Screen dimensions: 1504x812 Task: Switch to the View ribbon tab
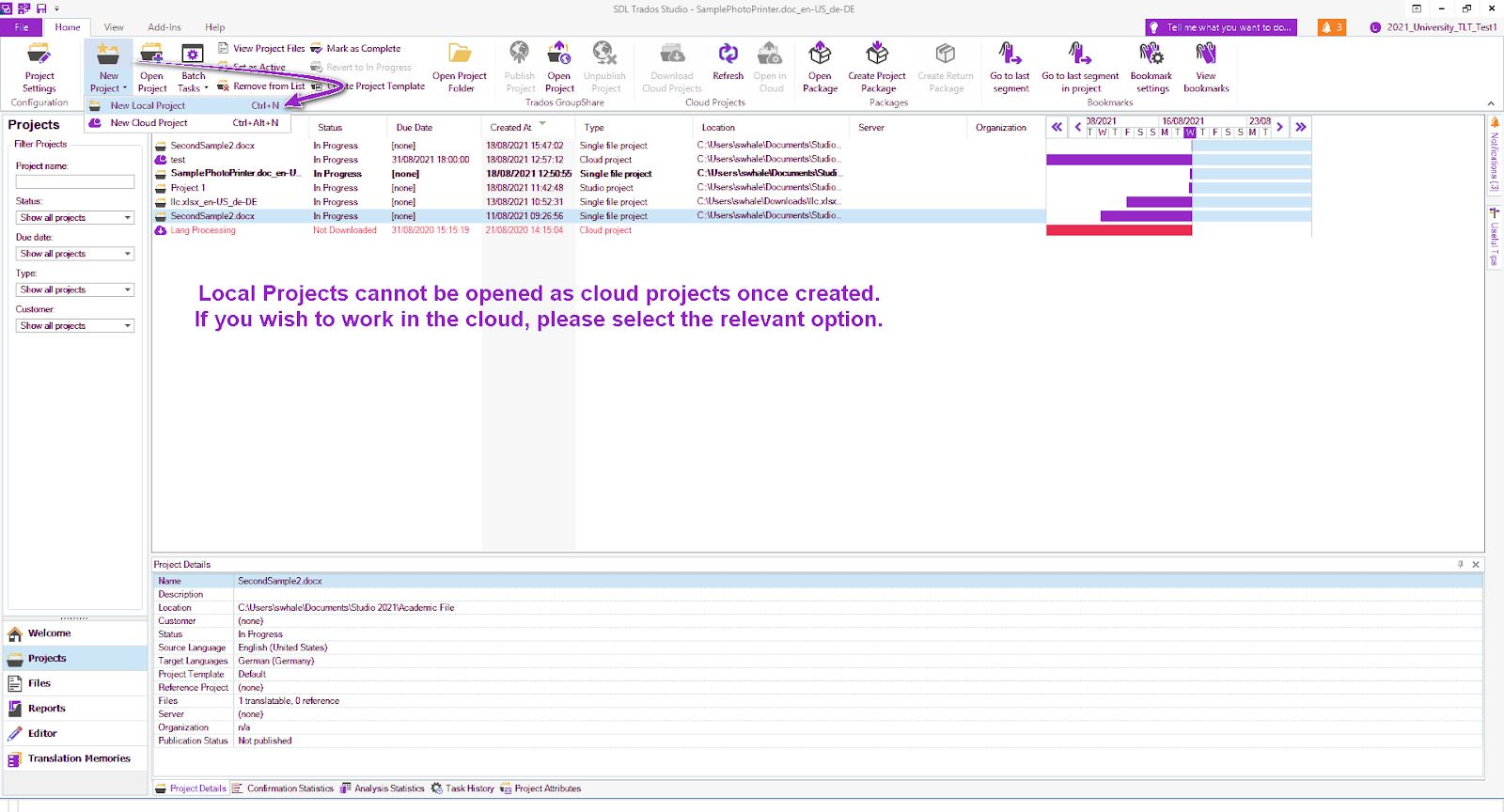click(114, 27)
